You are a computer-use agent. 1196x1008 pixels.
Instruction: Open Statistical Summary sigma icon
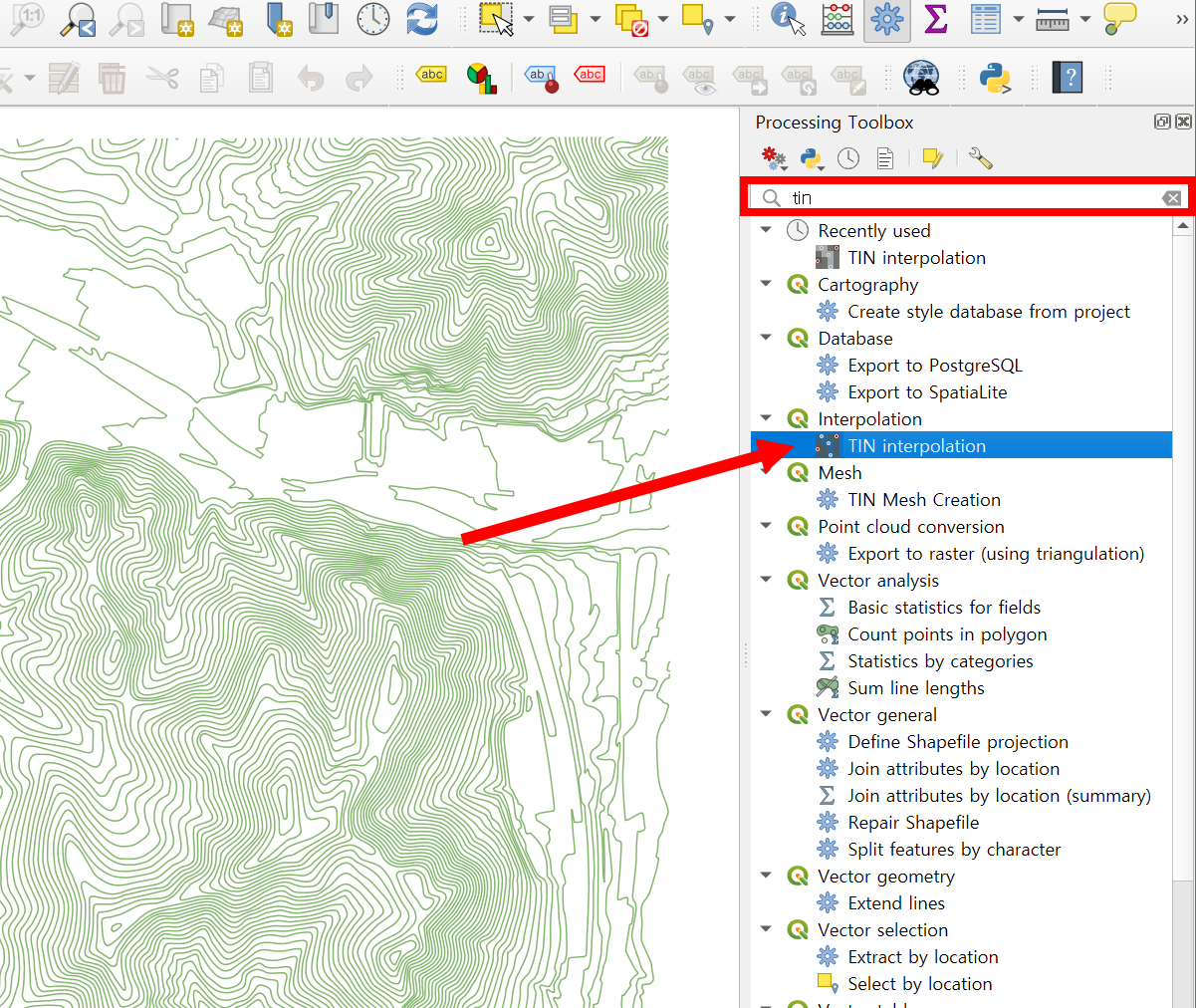936,19
